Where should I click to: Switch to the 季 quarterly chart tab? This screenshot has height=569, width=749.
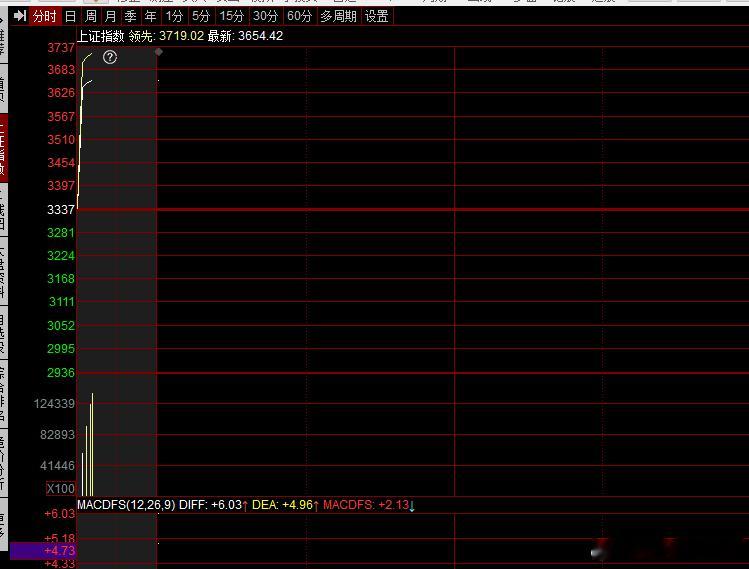click(x=130, y=16)
